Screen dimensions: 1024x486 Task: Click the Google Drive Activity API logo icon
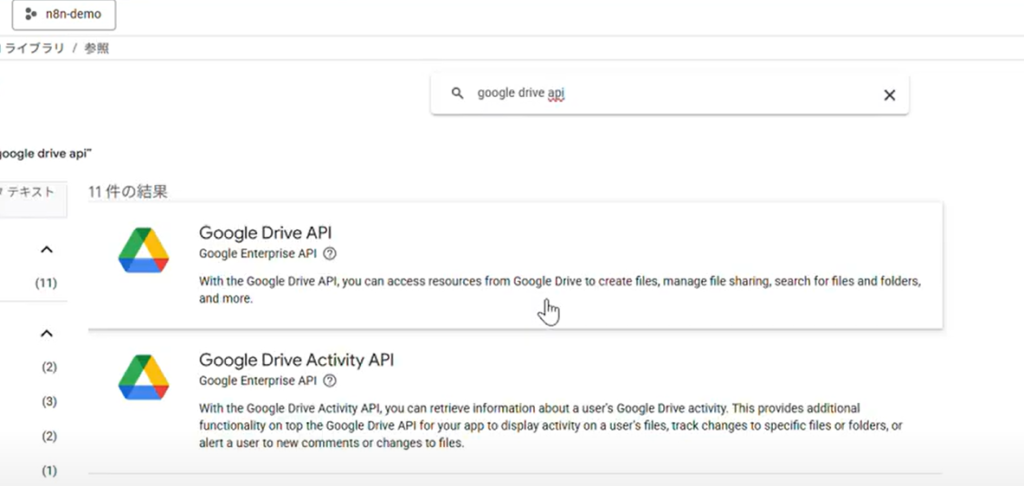(x=144, y=377)
